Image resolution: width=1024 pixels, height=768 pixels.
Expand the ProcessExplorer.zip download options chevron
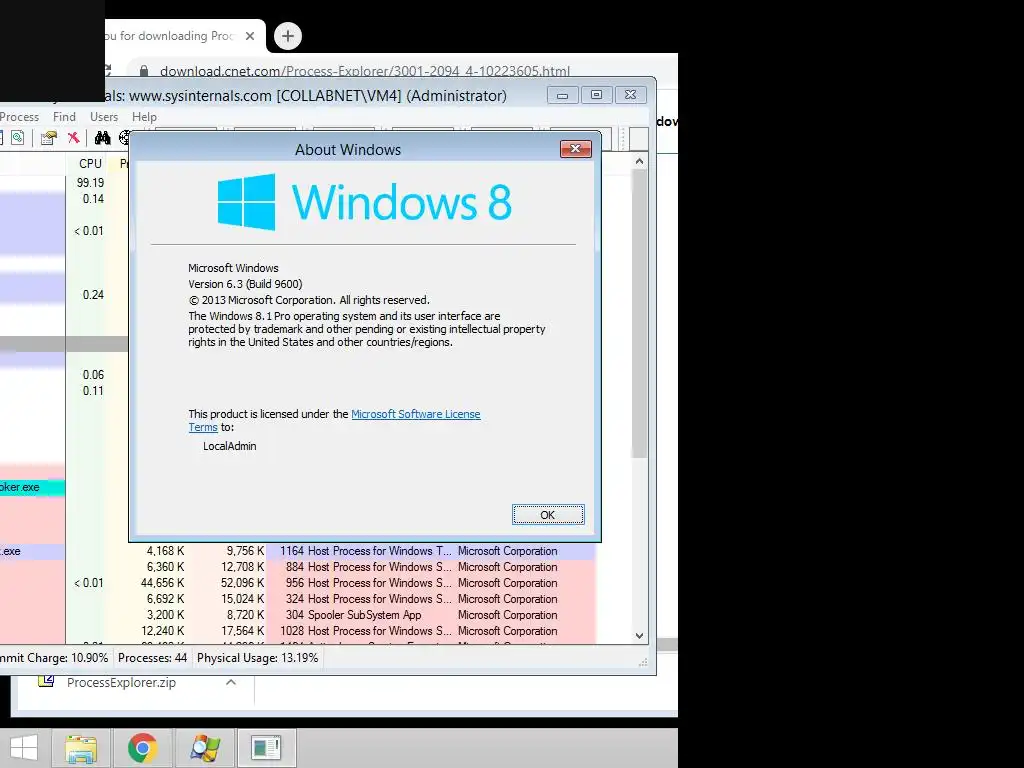click(231, 682)
